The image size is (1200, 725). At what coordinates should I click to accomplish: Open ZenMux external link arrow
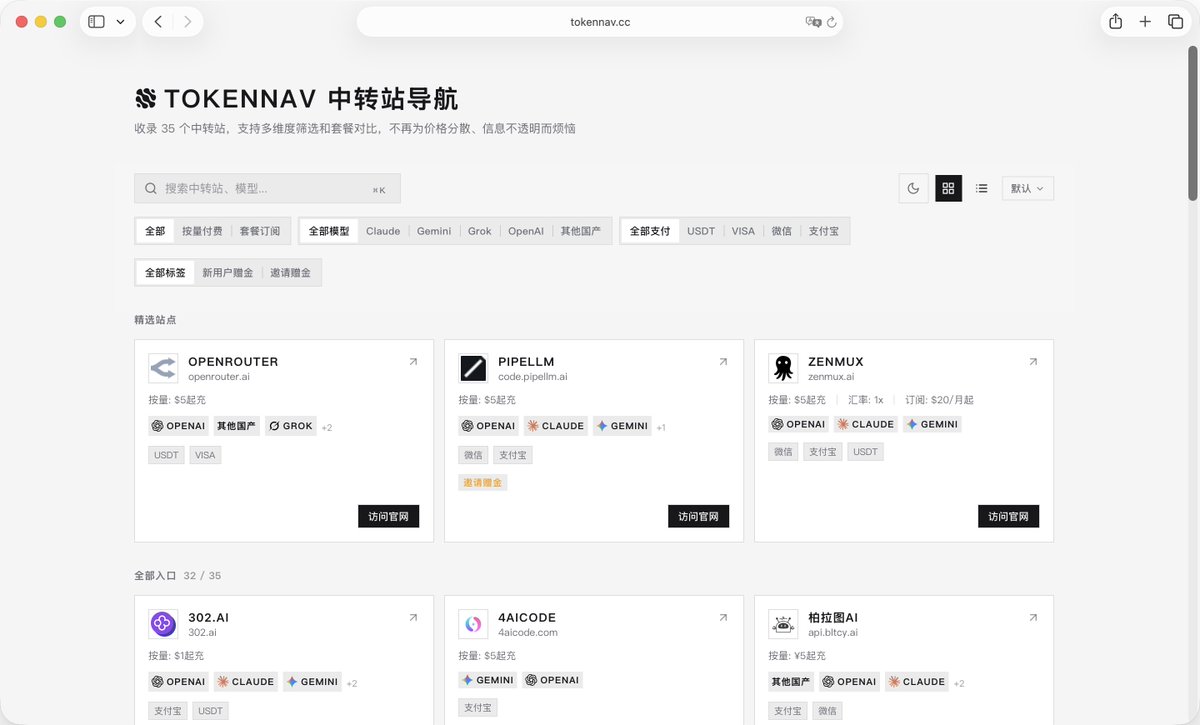click(x=1033, y=362)
